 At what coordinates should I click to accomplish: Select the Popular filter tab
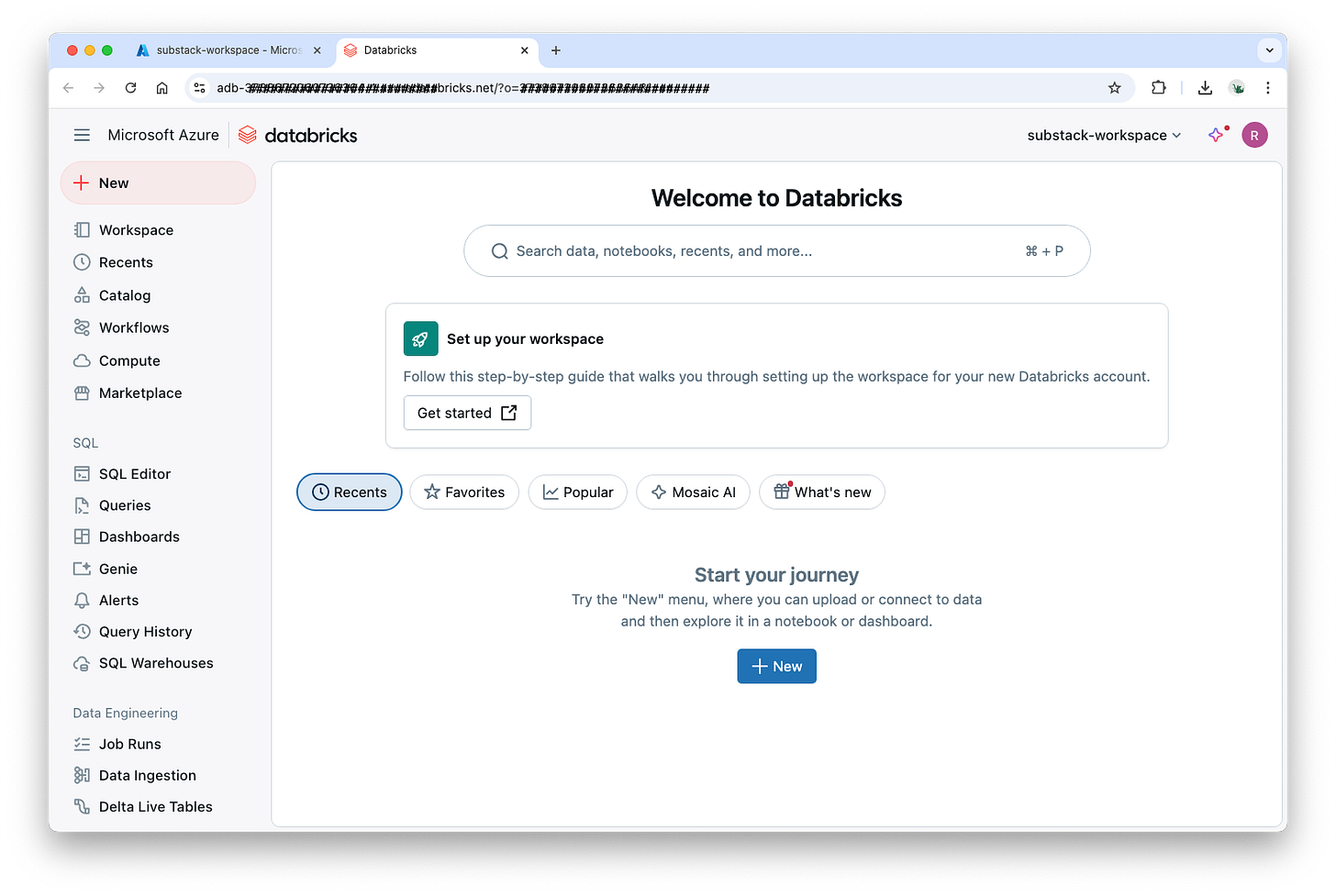(577, 492)
